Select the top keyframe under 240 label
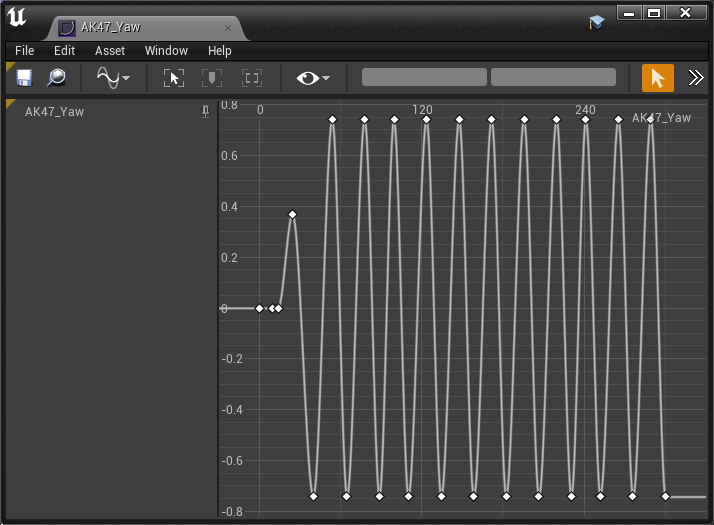The image size is (714, 525). pos(585,119)
